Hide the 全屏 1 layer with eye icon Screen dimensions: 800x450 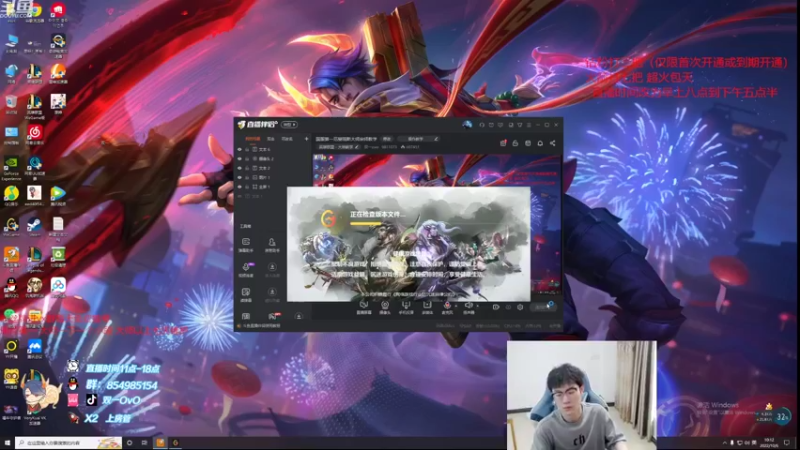[x=240, y=187]
